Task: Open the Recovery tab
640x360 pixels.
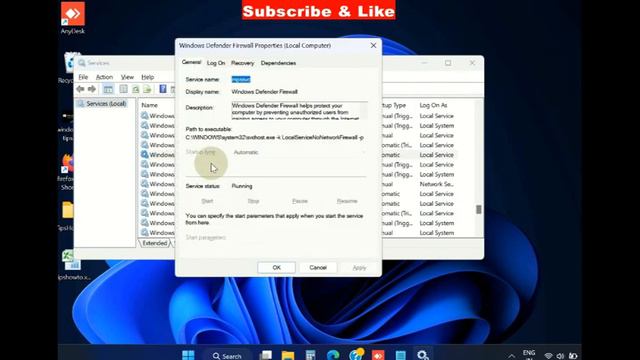Action: click(242, 63)
